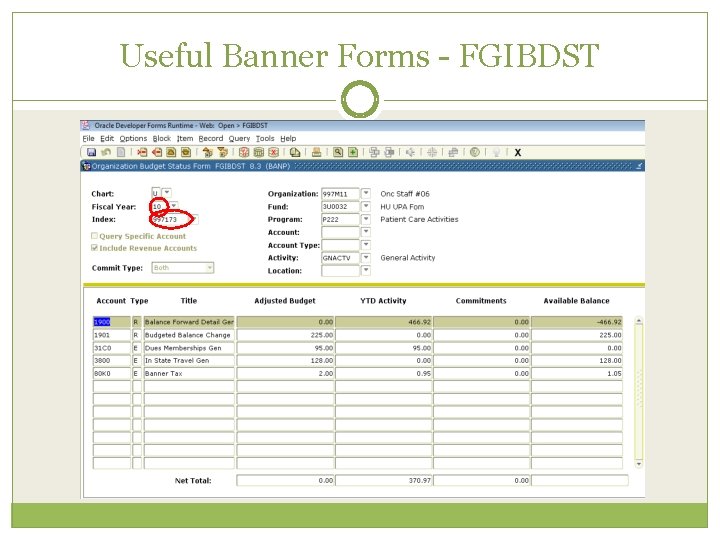Screen dimensions: 720x540
Task: Click the magnifier display-document toolbar icon
Action: point(338,152)
